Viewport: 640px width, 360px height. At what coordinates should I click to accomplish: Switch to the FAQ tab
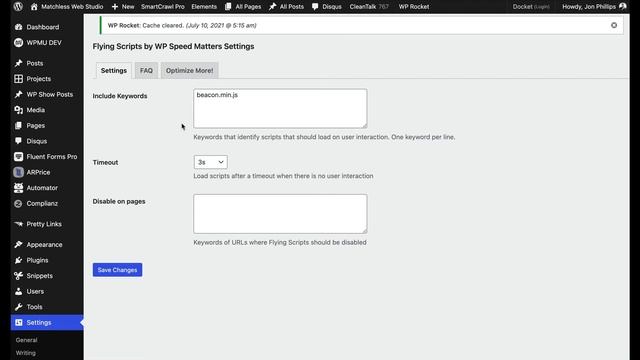point(146,71)
